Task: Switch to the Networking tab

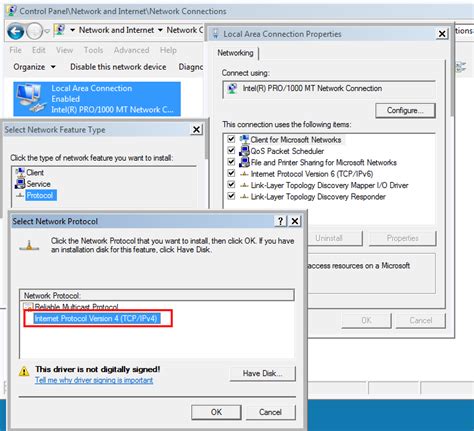Action: (235, 53)
